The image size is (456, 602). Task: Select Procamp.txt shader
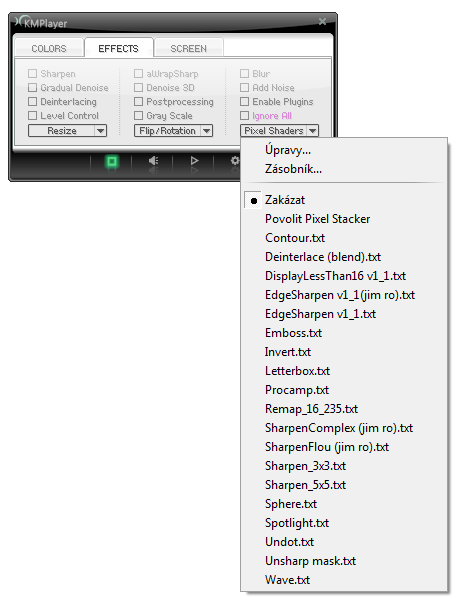(344, 390)
